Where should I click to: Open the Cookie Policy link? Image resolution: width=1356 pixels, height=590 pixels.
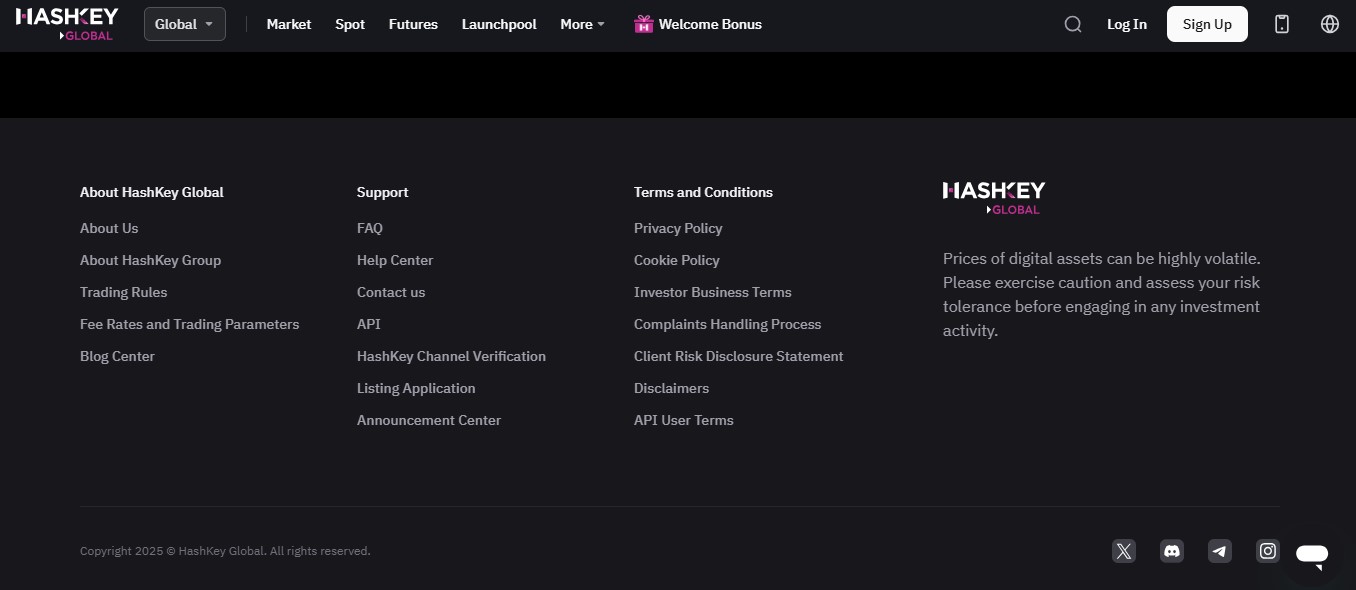(677, 260)
